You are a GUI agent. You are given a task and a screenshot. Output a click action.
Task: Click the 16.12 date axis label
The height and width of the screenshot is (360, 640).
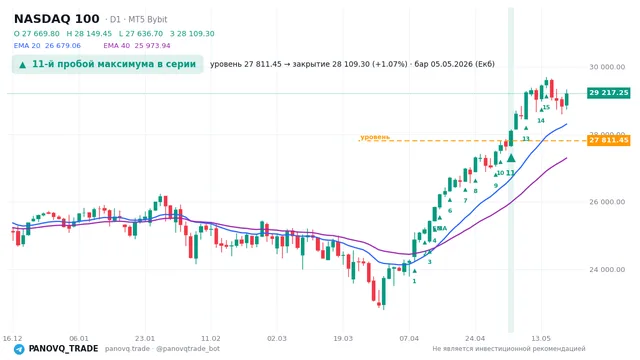tap(12, 338)
